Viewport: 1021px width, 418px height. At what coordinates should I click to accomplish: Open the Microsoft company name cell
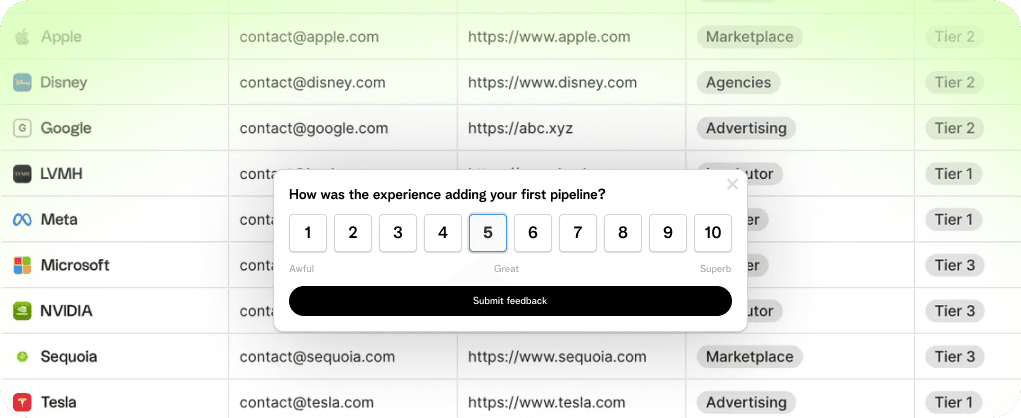(x=115, y=265)
